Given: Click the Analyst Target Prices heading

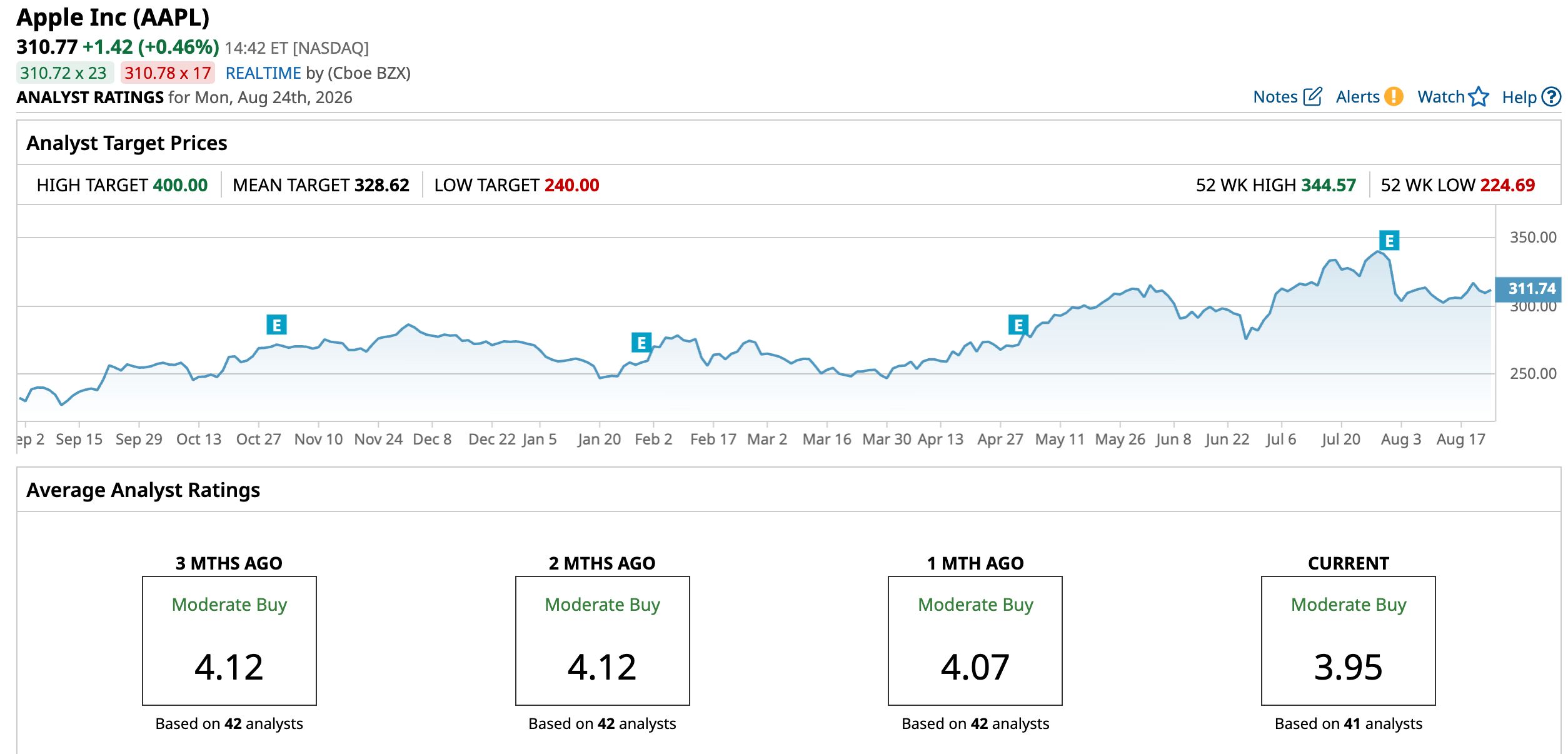Looking at the screenshot, I should 127,143.
